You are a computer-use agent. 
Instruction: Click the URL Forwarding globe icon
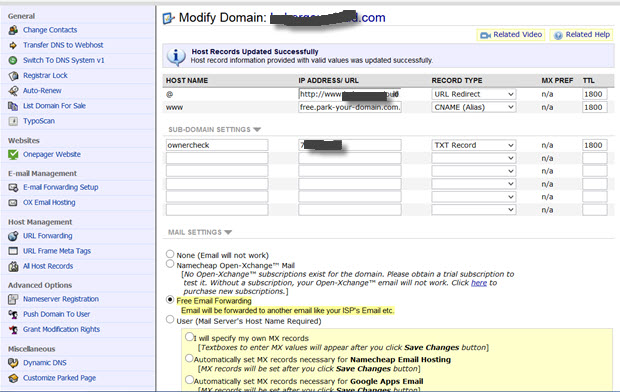13,236
